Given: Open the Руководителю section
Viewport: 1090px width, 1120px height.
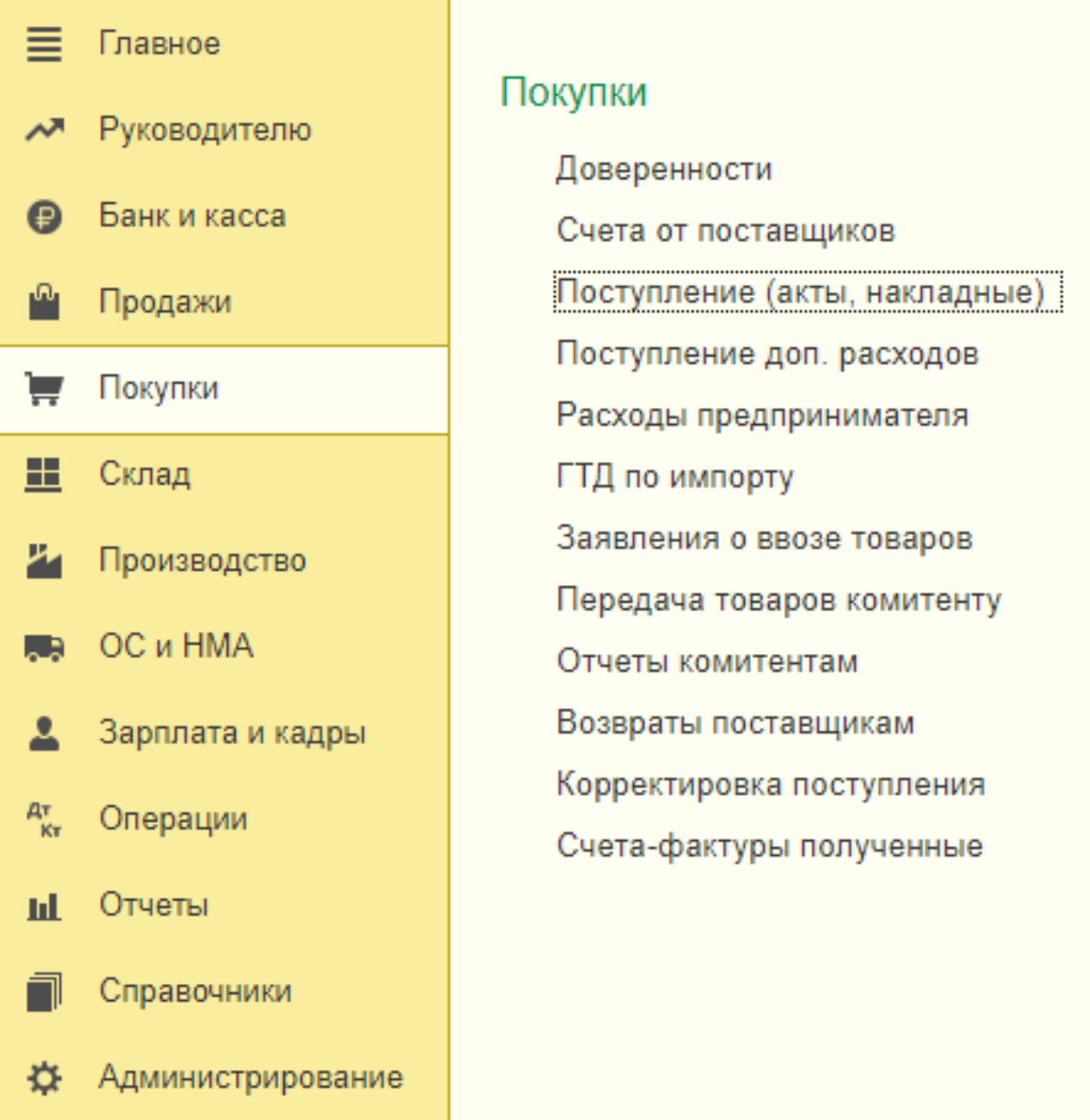Looking at the screenshot, I should click(205, 130).
